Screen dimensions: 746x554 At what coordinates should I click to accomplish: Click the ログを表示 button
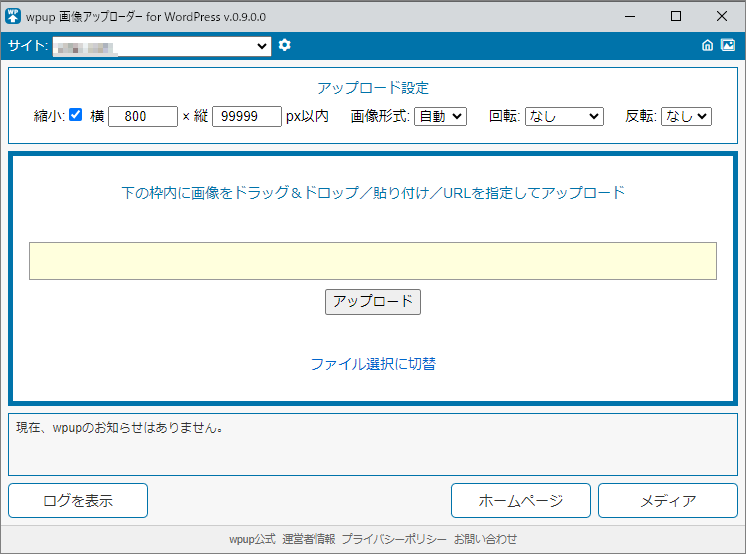click(x=78, y=500)
